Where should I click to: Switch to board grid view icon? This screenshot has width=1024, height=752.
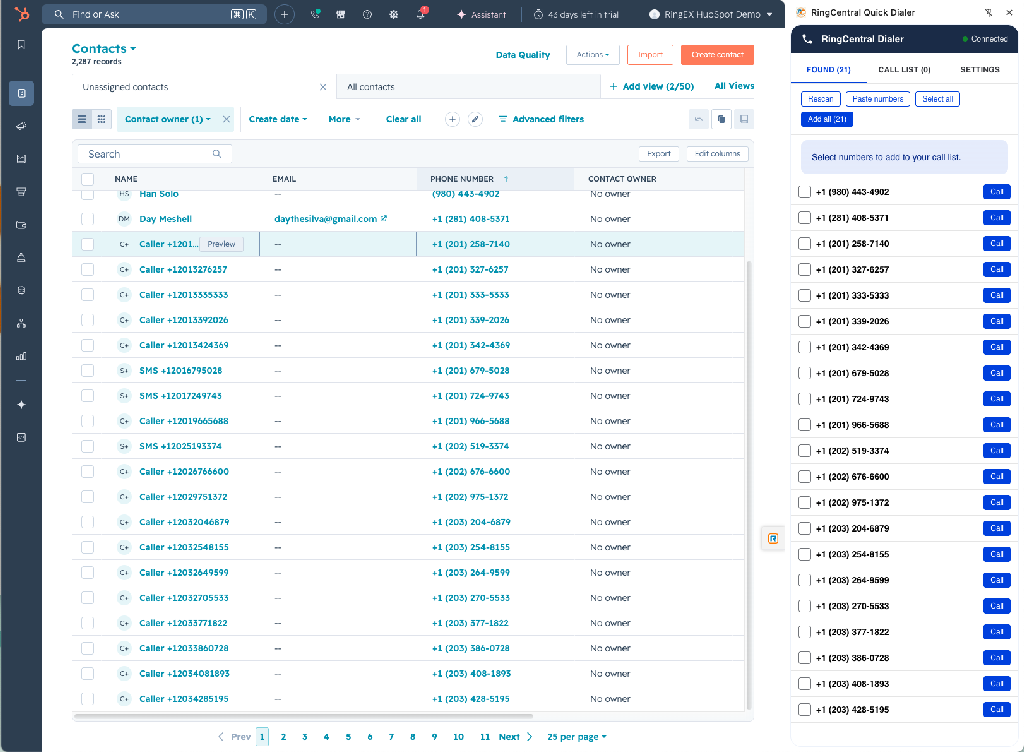click(x=101, y=119)
